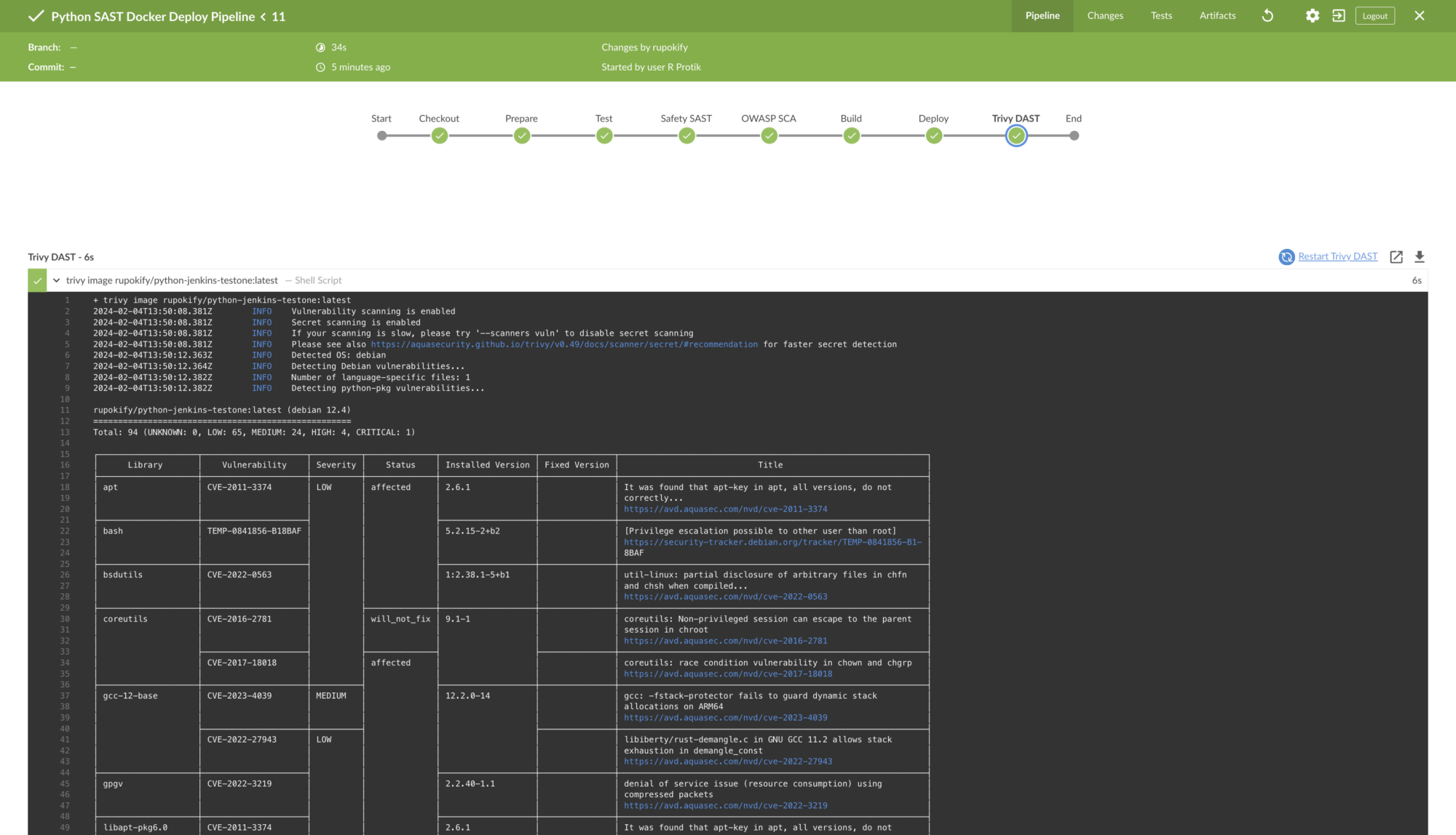The height and width of the screenshot is (835, 1456).
Task: Select the OWASP SCA stage node
Action: 769,135
